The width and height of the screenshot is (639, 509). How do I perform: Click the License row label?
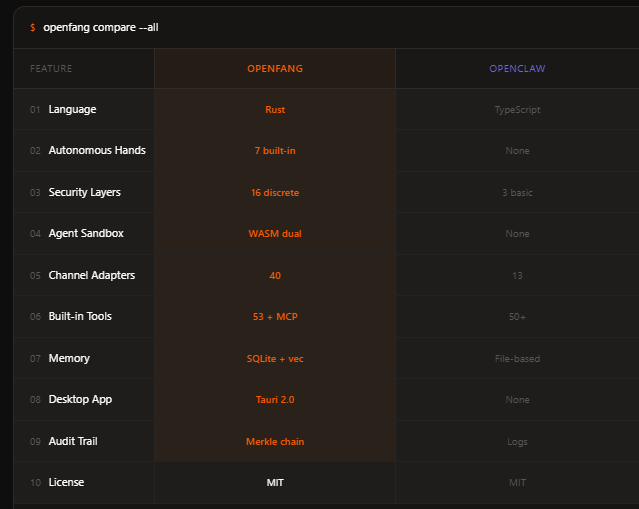66,483
